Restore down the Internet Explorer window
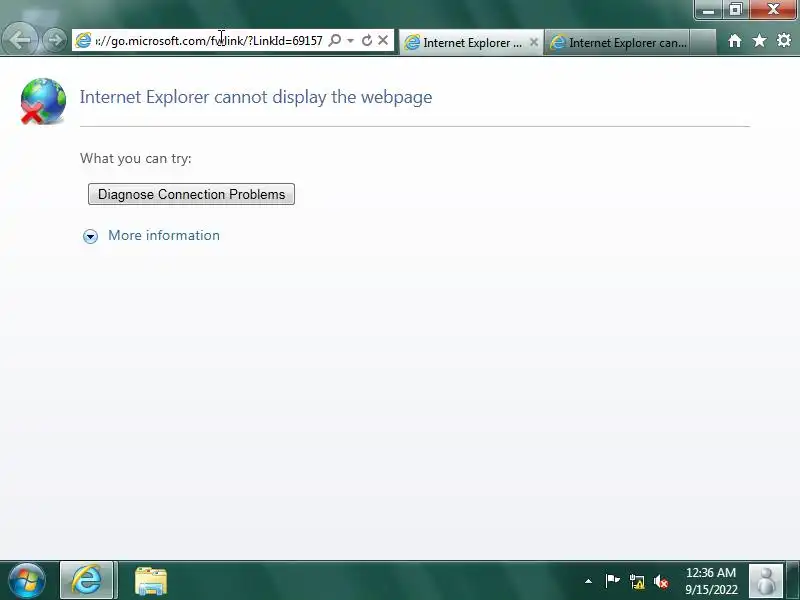800x600 pixels. point(735,9)
